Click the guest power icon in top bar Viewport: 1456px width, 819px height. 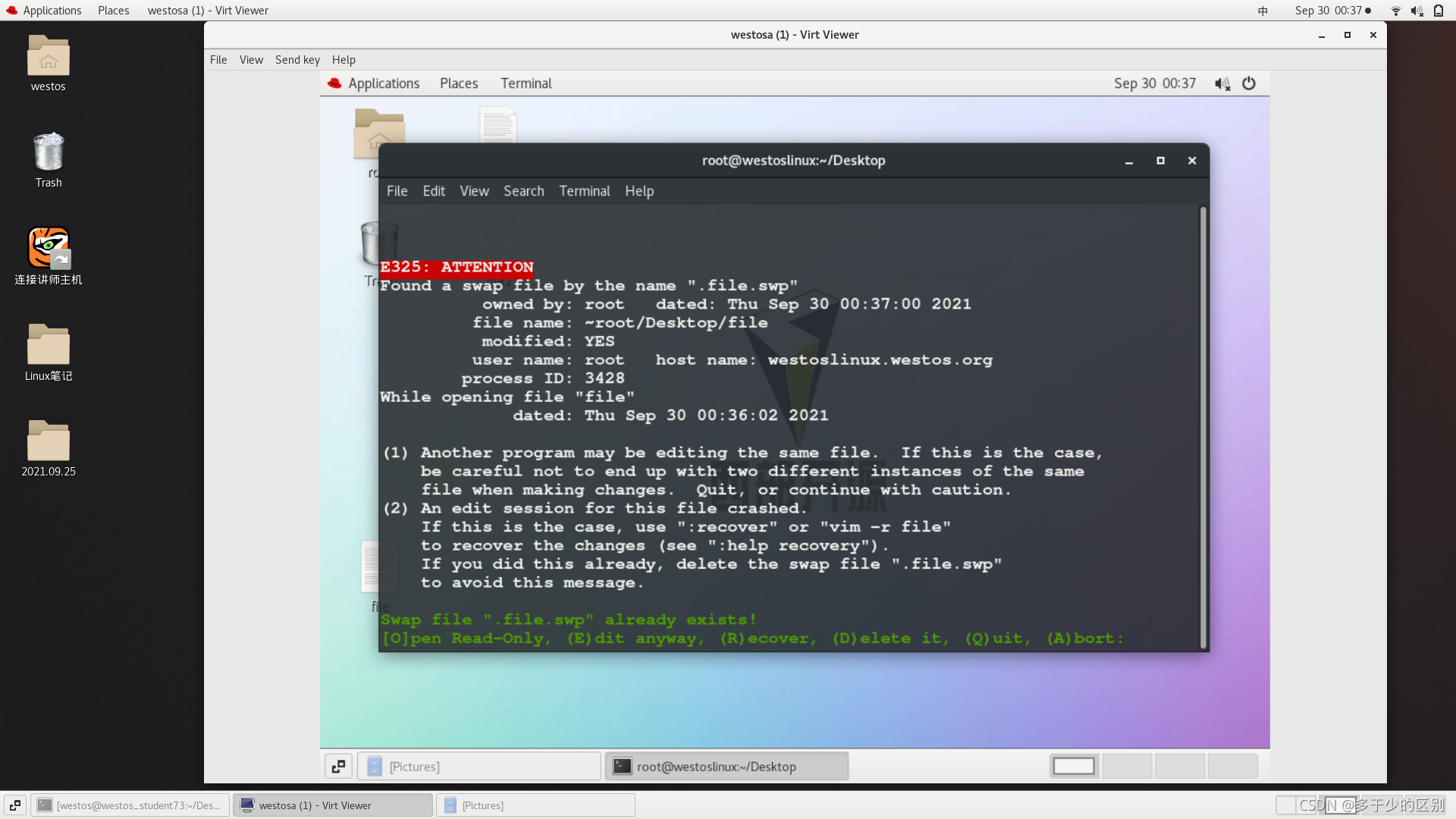click(x=1248, y=83)
